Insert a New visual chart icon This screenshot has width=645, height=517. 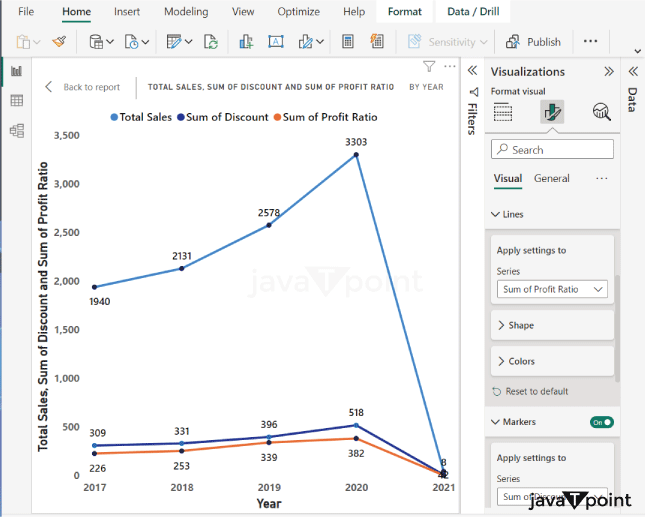pyautogui.click(x=246, y=42)
